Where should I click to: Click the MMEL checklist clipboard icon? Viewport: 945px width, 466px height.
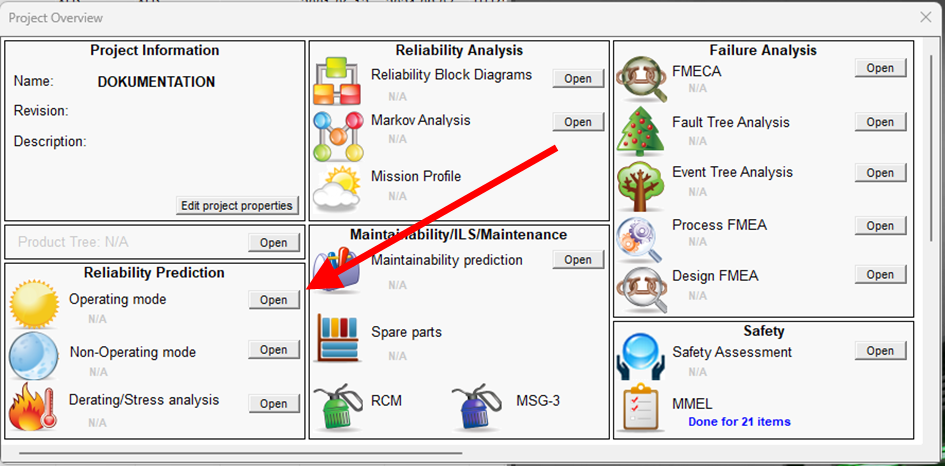pyautogui.click(x=640, y=409)
